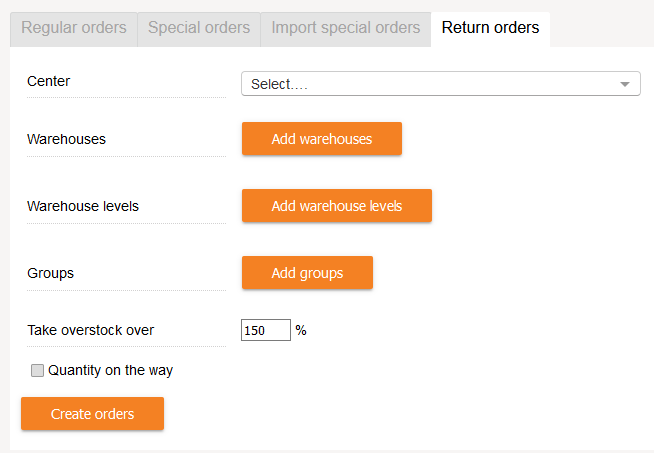654x453 pixels.
Task: Focus the overstock percentage input field
Action: [265, 330]
